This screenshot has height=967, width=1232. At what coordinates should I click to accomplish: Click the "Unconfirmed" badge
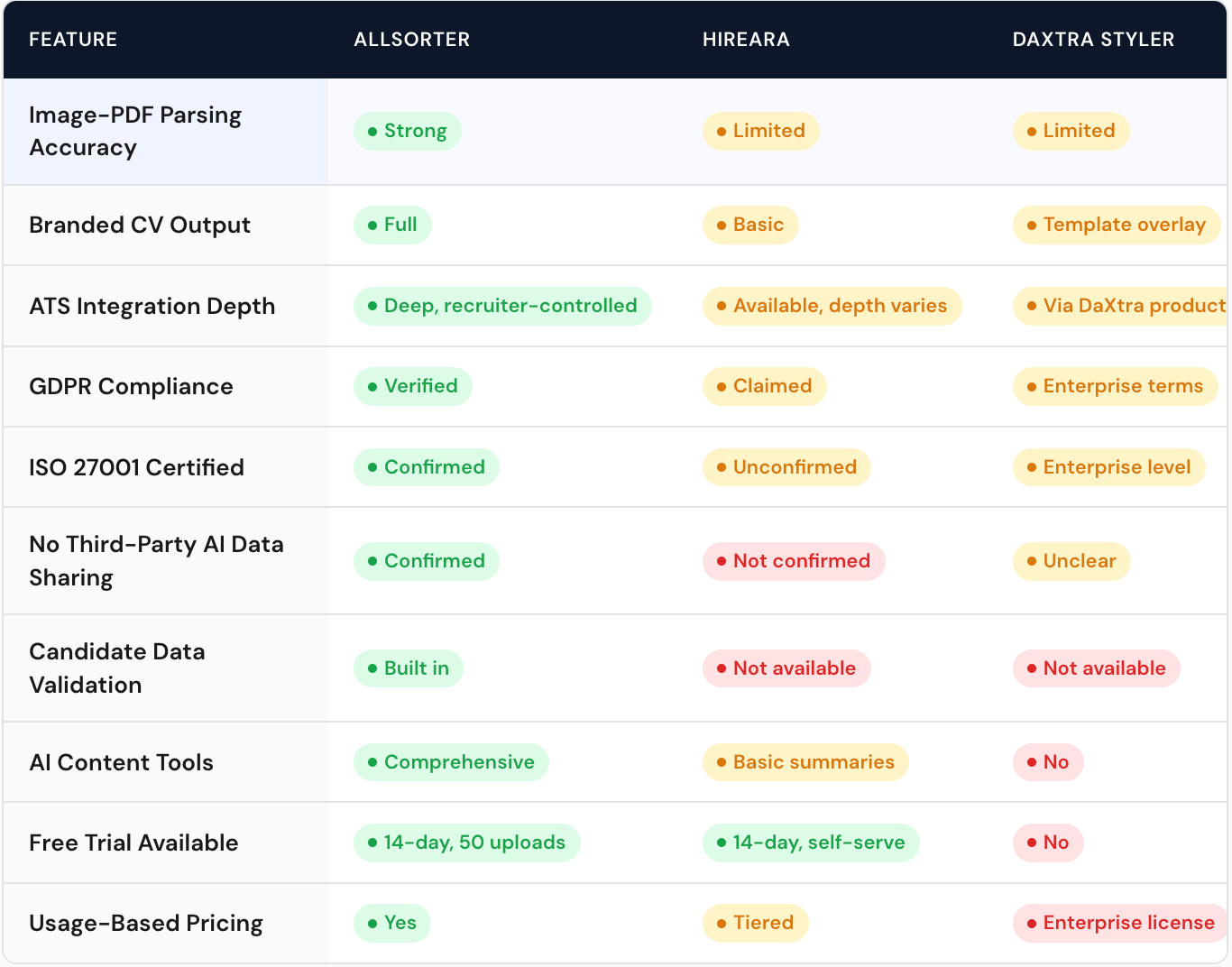click(786, 467)
